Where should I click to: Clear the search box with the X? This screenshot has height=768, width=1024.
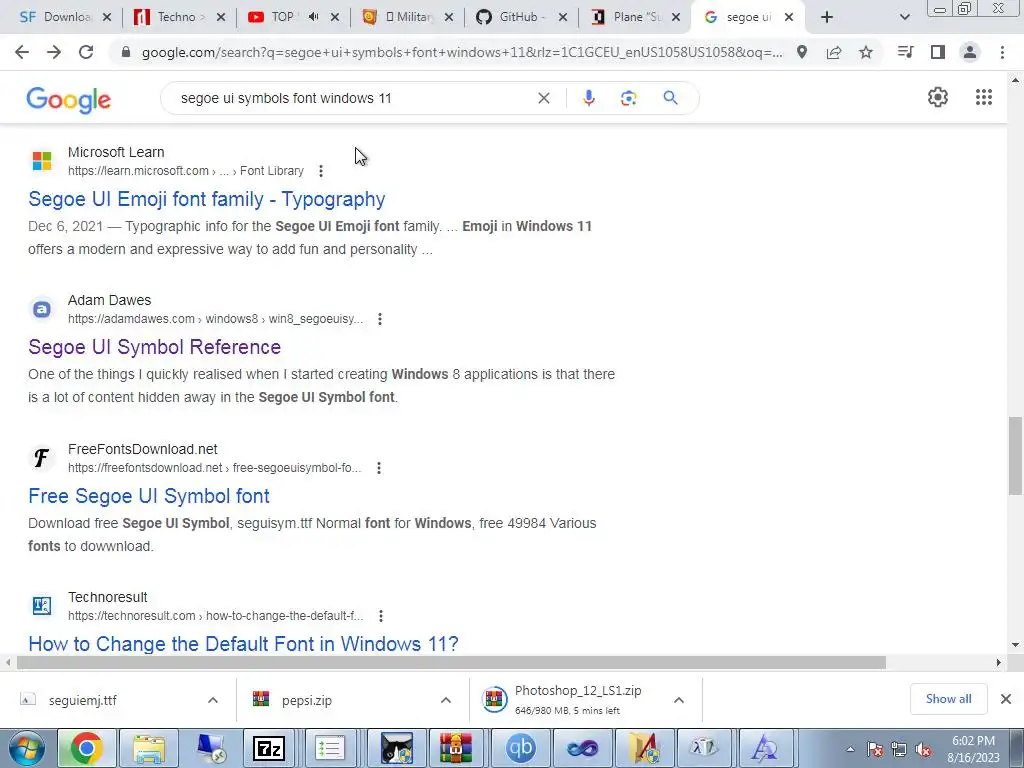[x=543, y=98]
